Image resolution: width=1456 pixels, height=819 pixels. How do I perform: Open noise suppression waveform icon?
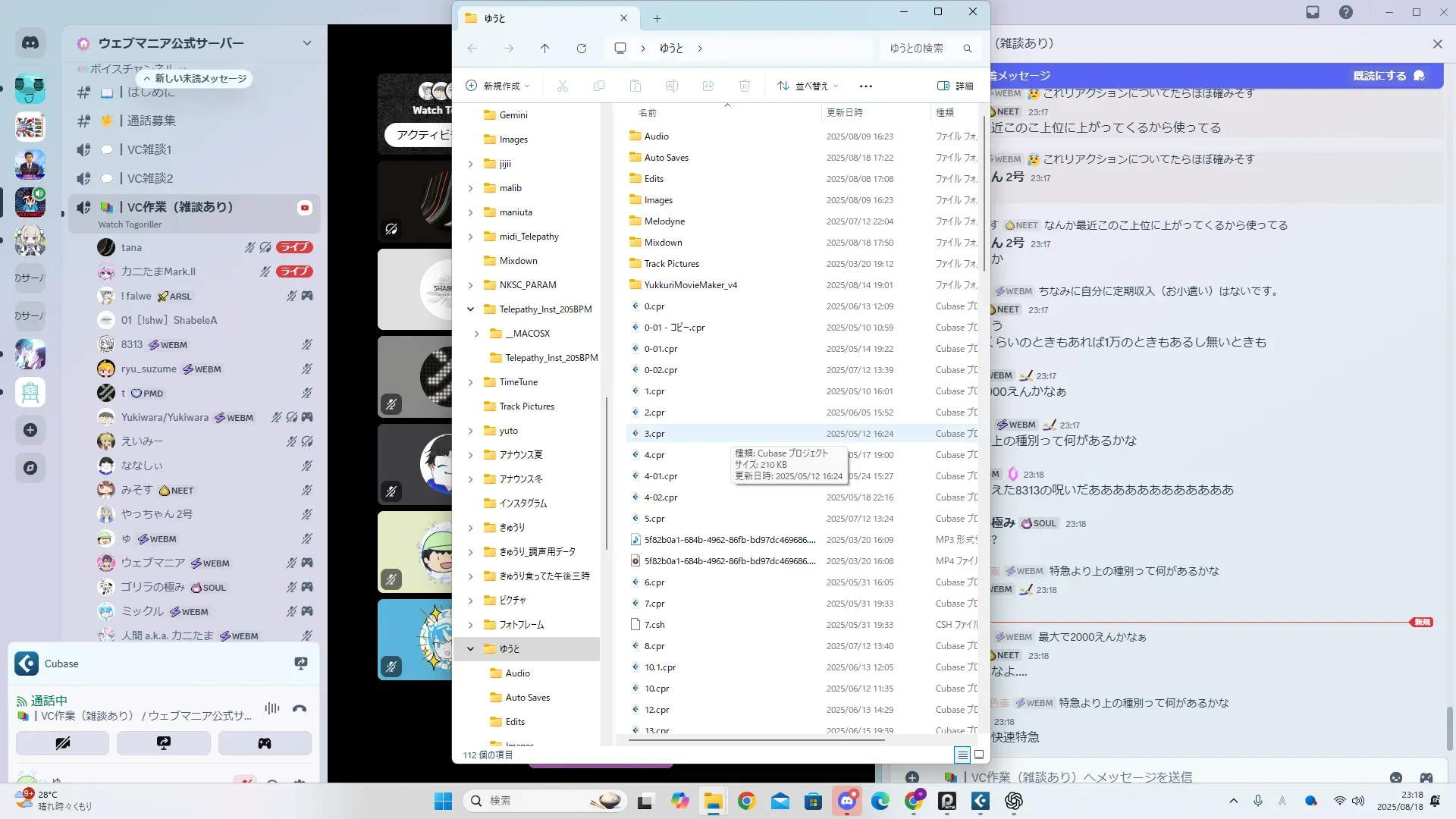272,708
